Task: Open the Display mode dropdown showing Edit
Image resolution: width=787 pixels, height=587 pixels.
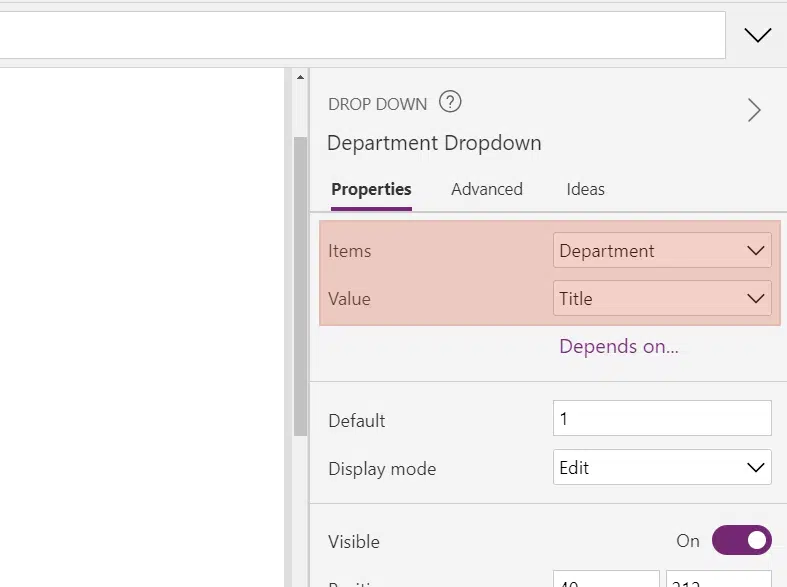Action: [x=662, y=467]
